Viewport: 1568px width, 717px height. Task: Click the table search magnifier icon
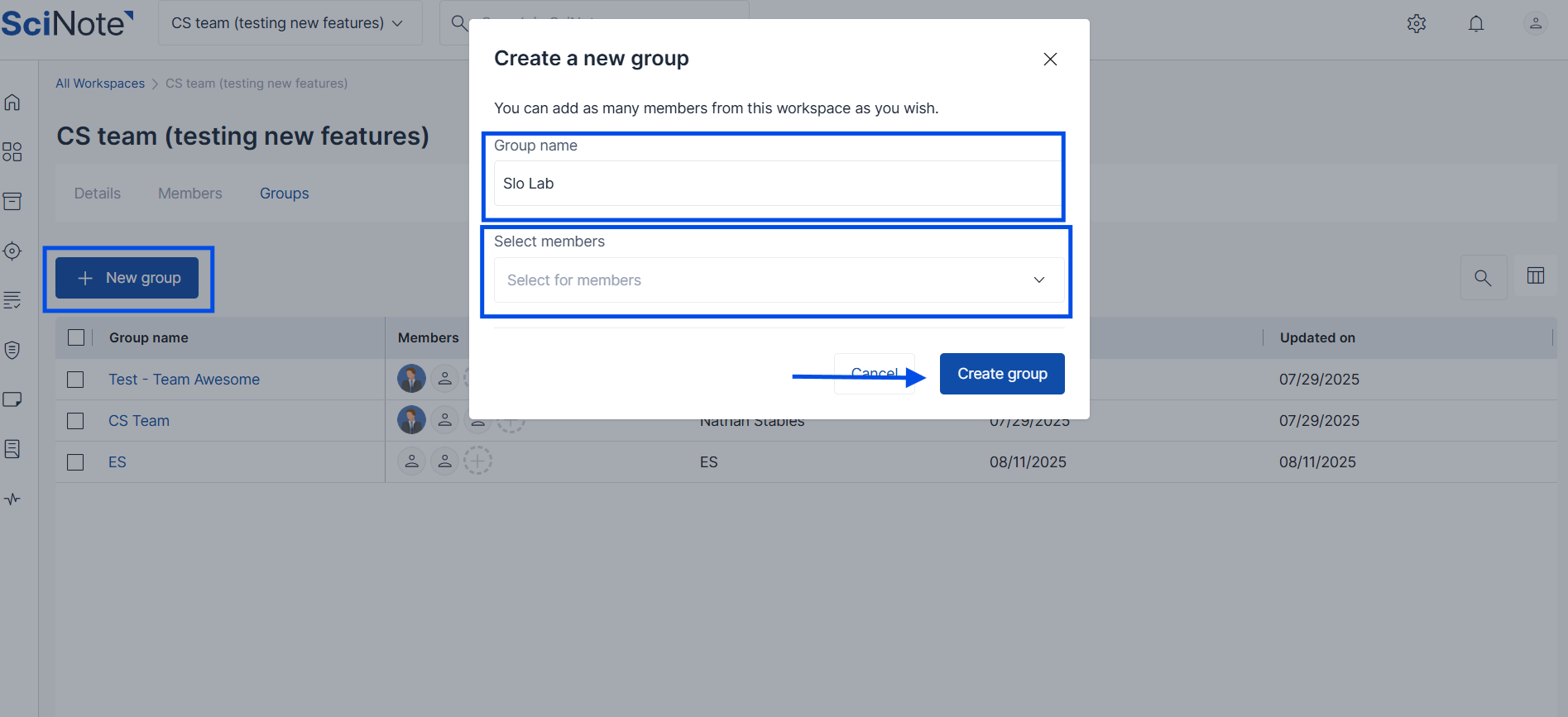click(x=1483, y=278)
